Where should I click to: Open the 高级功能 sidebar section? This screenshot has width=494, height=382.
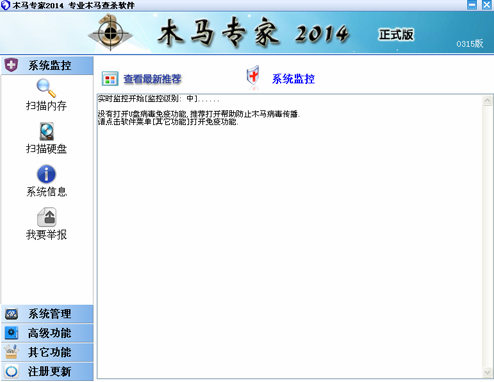point(47,333)
